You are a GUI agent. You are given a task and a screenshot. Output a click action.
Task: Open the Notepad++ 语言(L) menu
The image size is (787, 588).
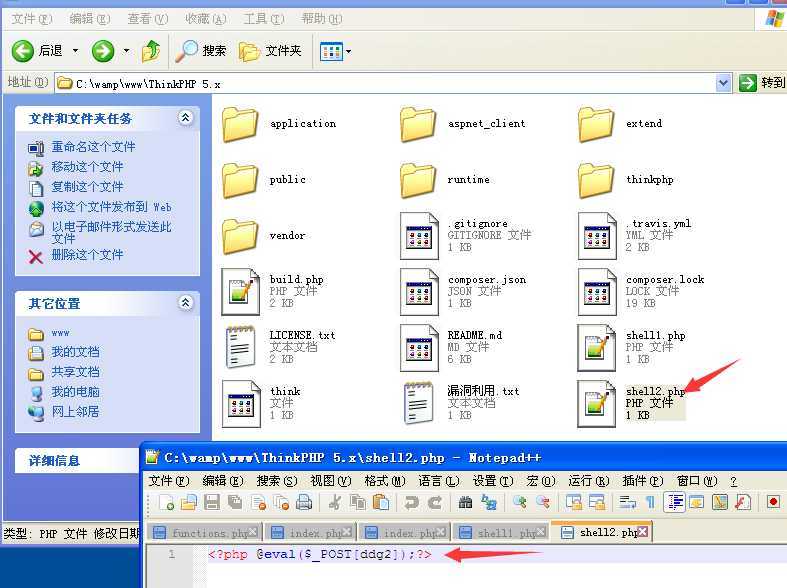pos(439,481)
